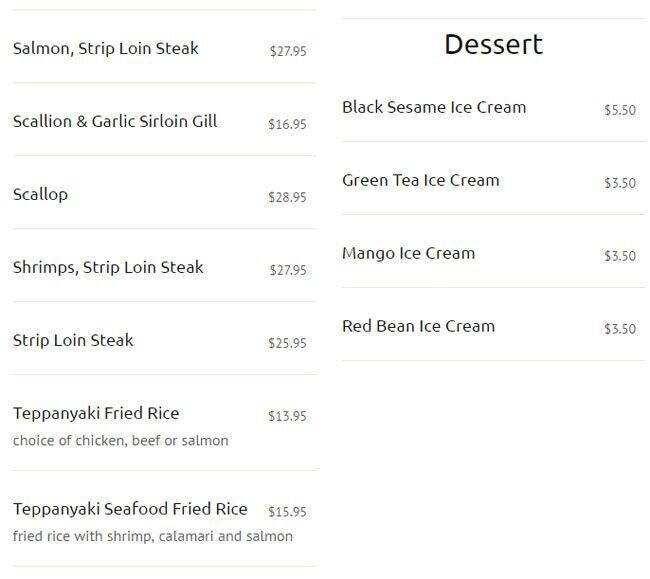Click the Teppanyaki Fried Rice item

pyautogui.click(x=96, y=413)
